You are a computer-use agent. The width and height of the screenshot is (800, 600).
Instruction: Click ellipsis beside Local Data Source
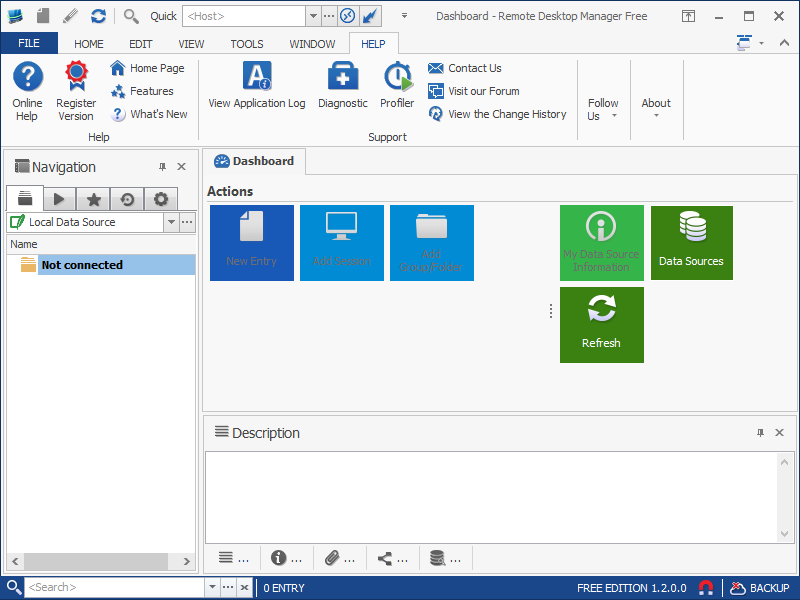tap(187, 222)
